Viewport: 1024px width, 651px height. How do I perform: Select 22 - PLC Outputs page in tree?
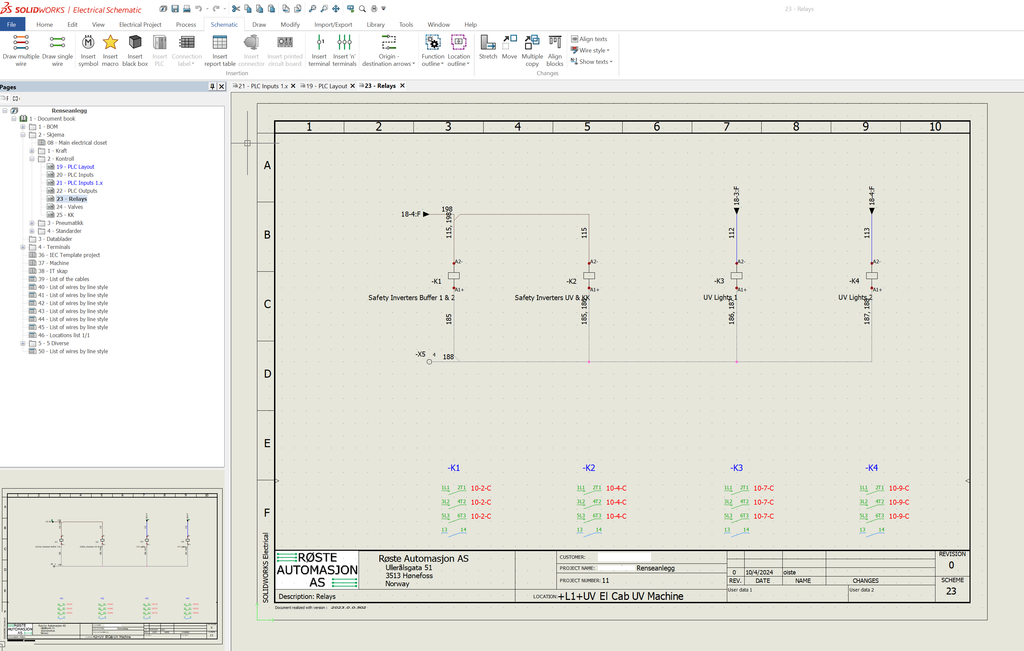[76, 191]
